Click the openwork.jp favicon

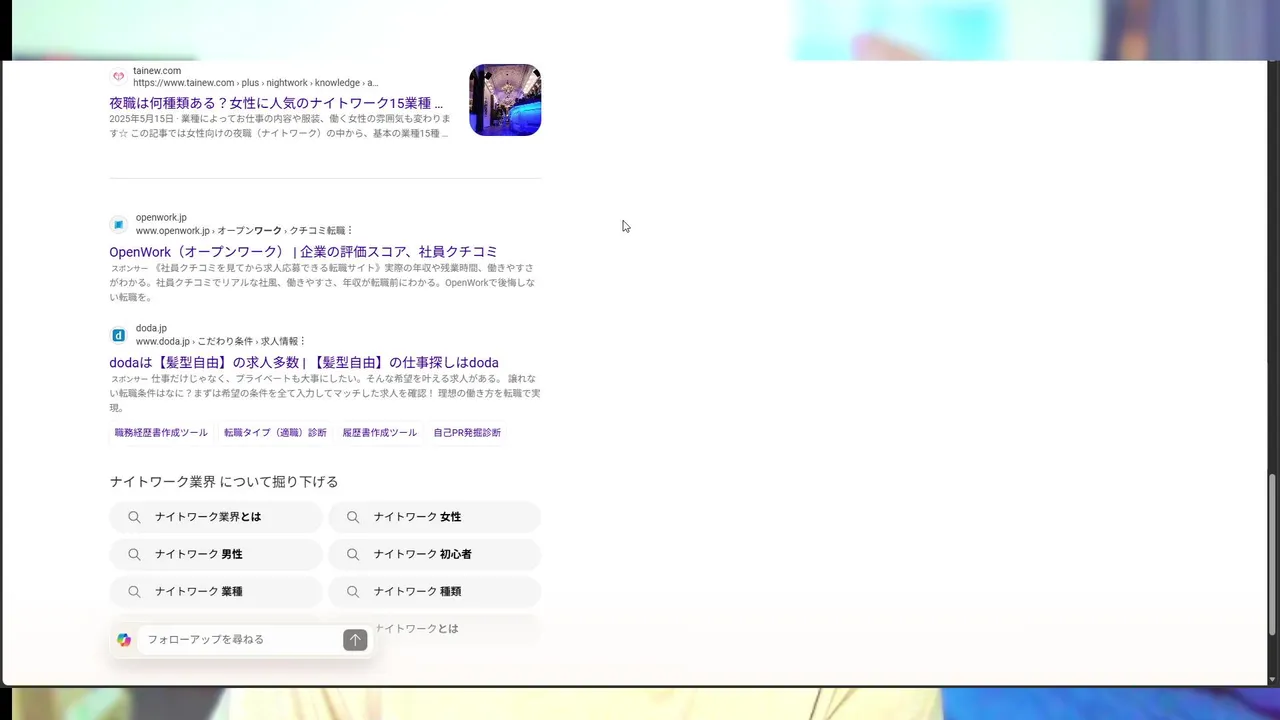point(118,224)
